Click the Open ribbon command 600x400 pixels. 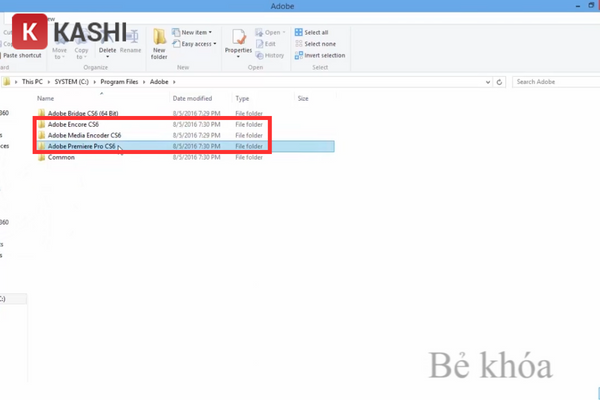click(x=270, y=33)
